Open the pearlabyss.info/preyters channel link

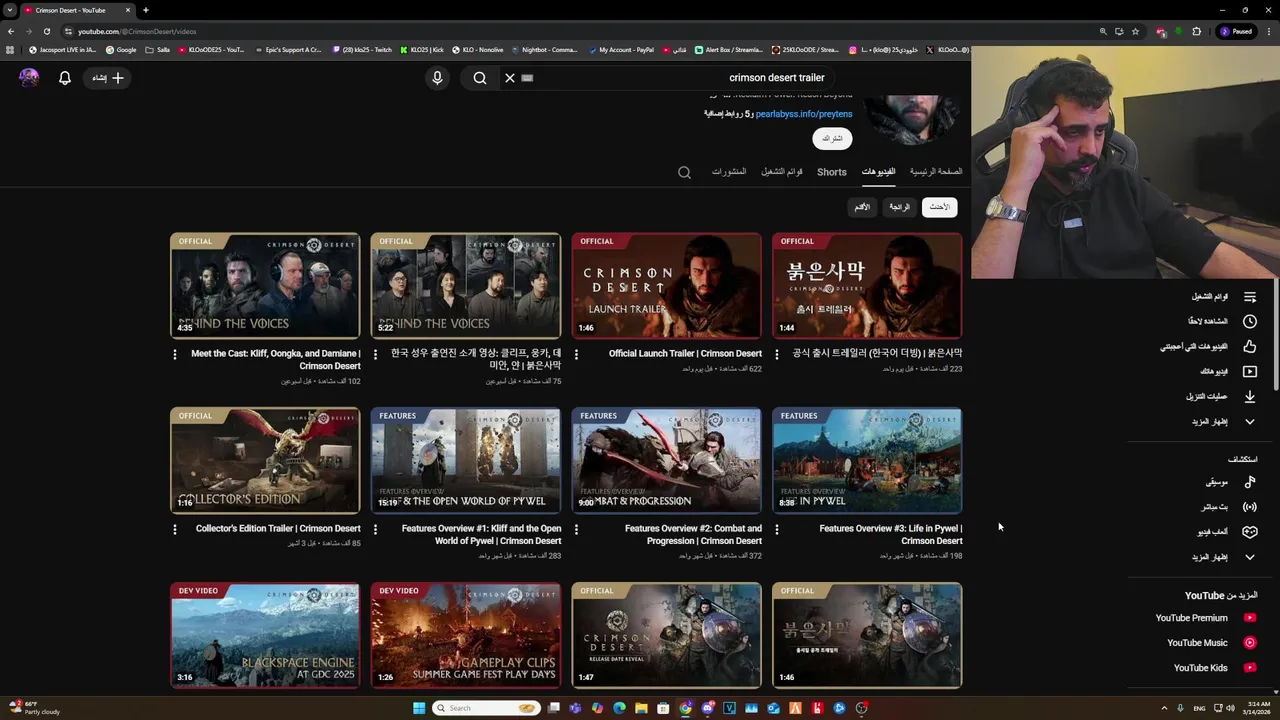pyautogui.click(x=803, y=114)
